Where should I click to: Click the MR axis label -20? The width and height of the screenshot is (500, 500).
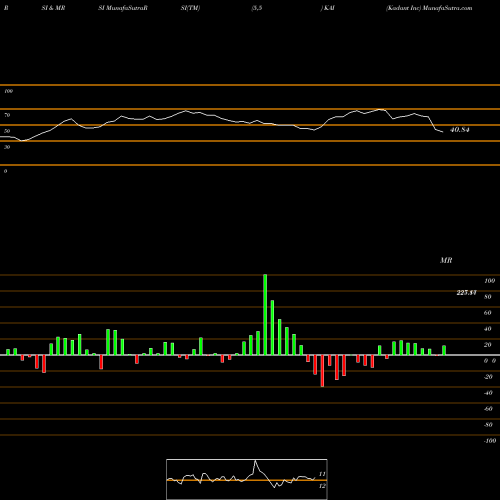(488, 377)
